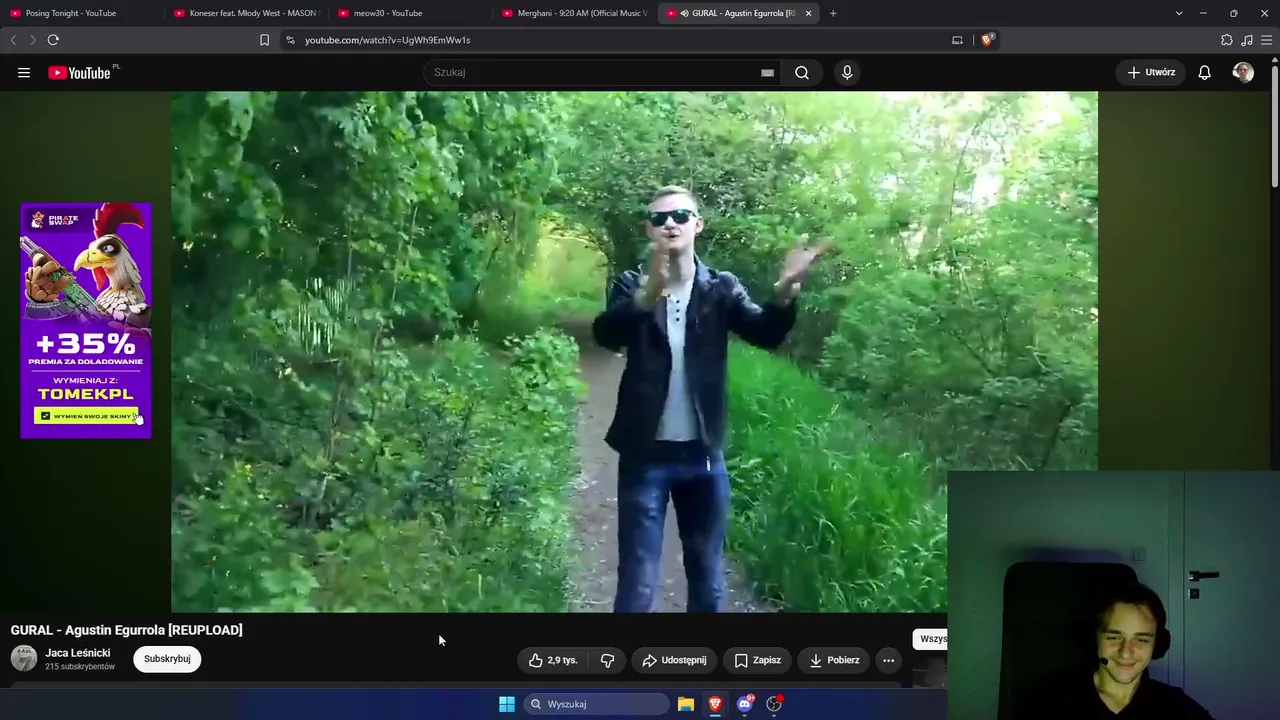Open the Windows Start menu
Viewport: 1280px width, 720px height.
click(x=507, y=704)
